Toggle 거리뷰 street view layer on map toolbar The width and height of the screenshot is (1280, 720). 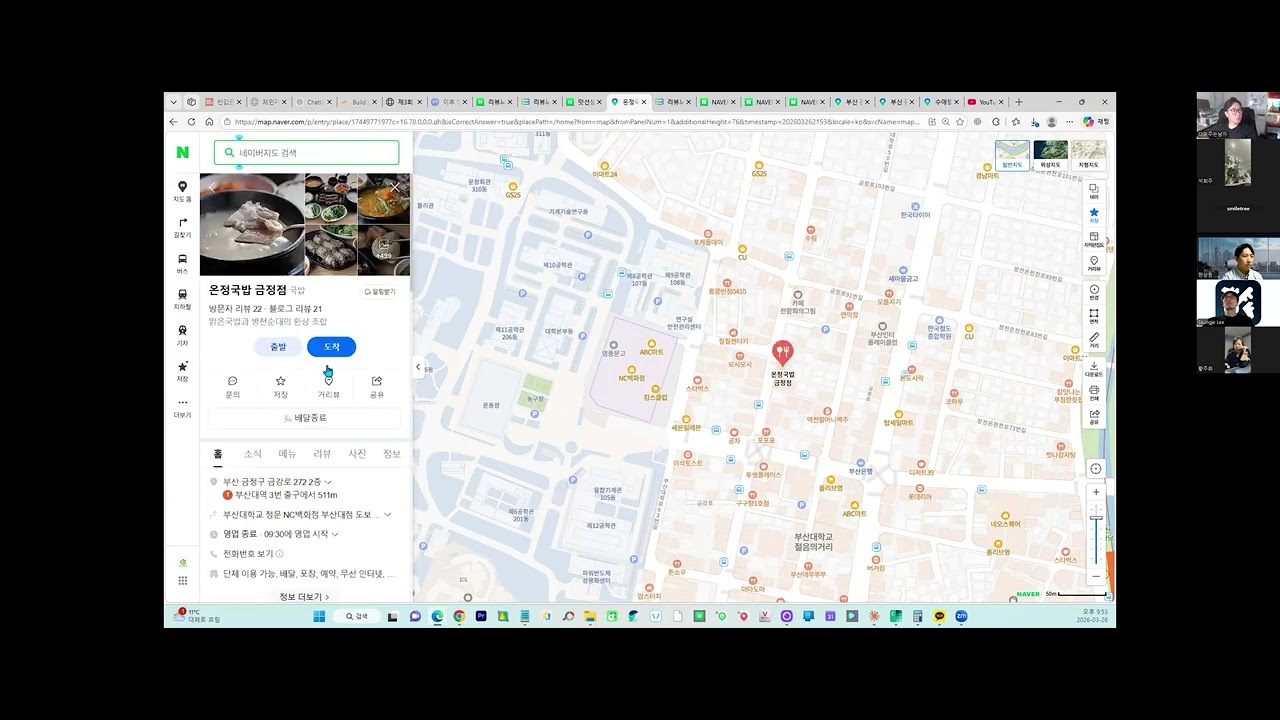pyautogui.click(x=1094, y=263)
